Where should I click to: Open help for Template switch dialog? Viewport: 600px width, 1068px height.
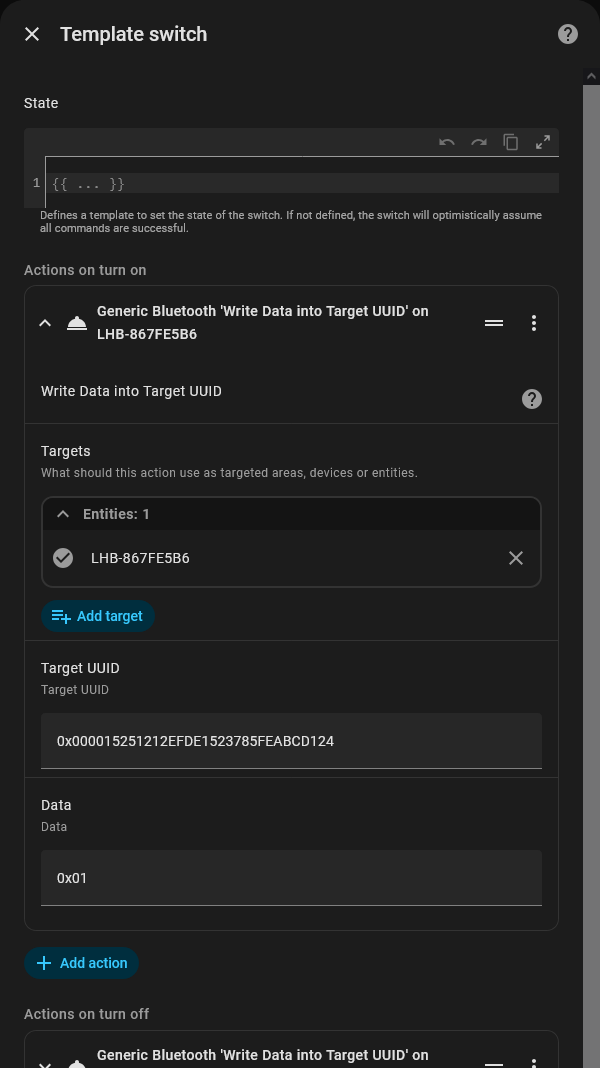click(567, 34)
